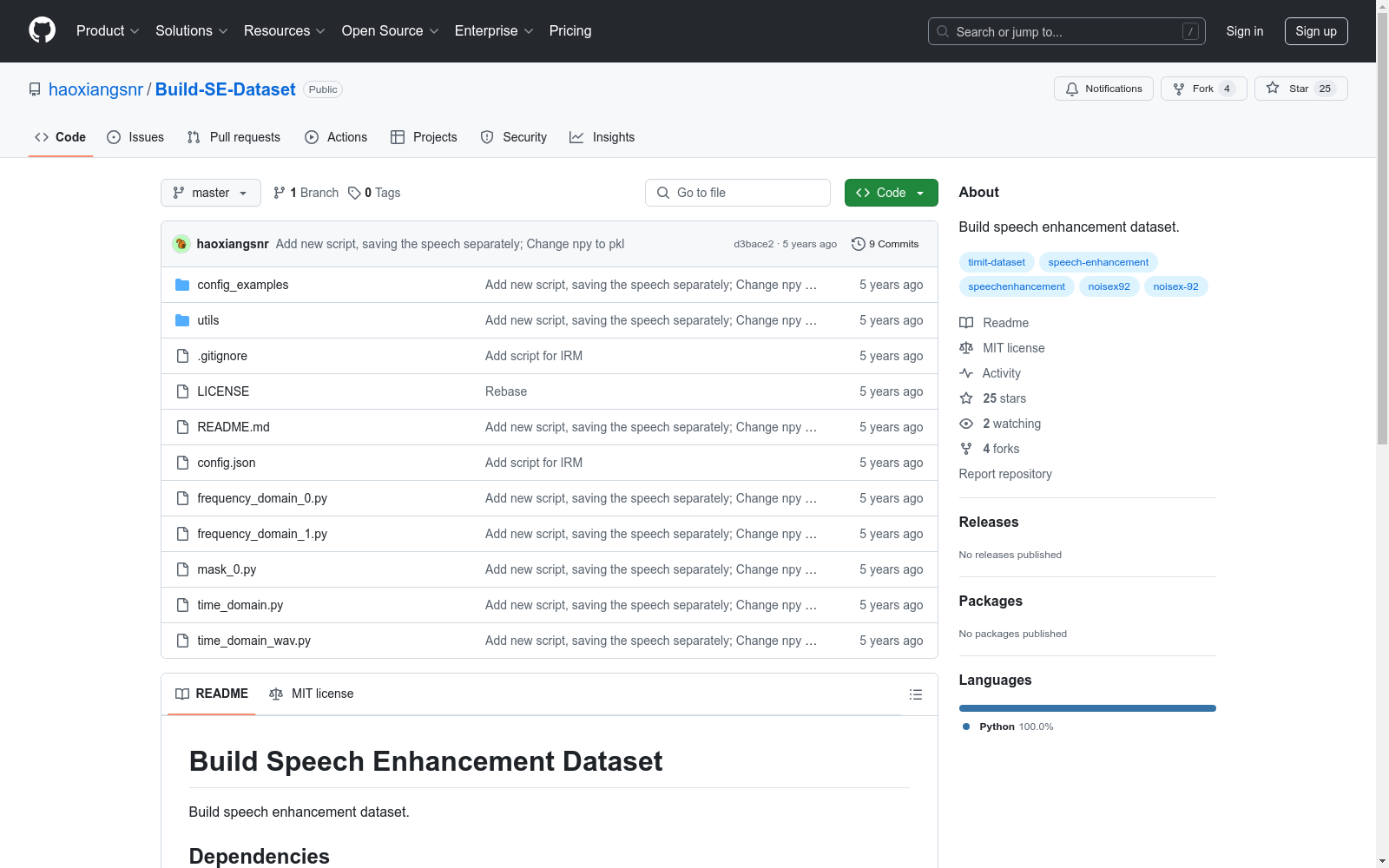Open commit history with the 9 Commits link
Image resolution: width=1389 pixels, height=868 pixels.
point(885,244)
